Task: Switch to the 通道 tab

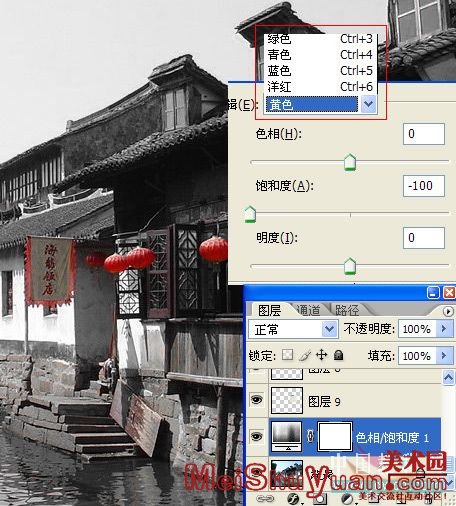Action: click(308, 310)
